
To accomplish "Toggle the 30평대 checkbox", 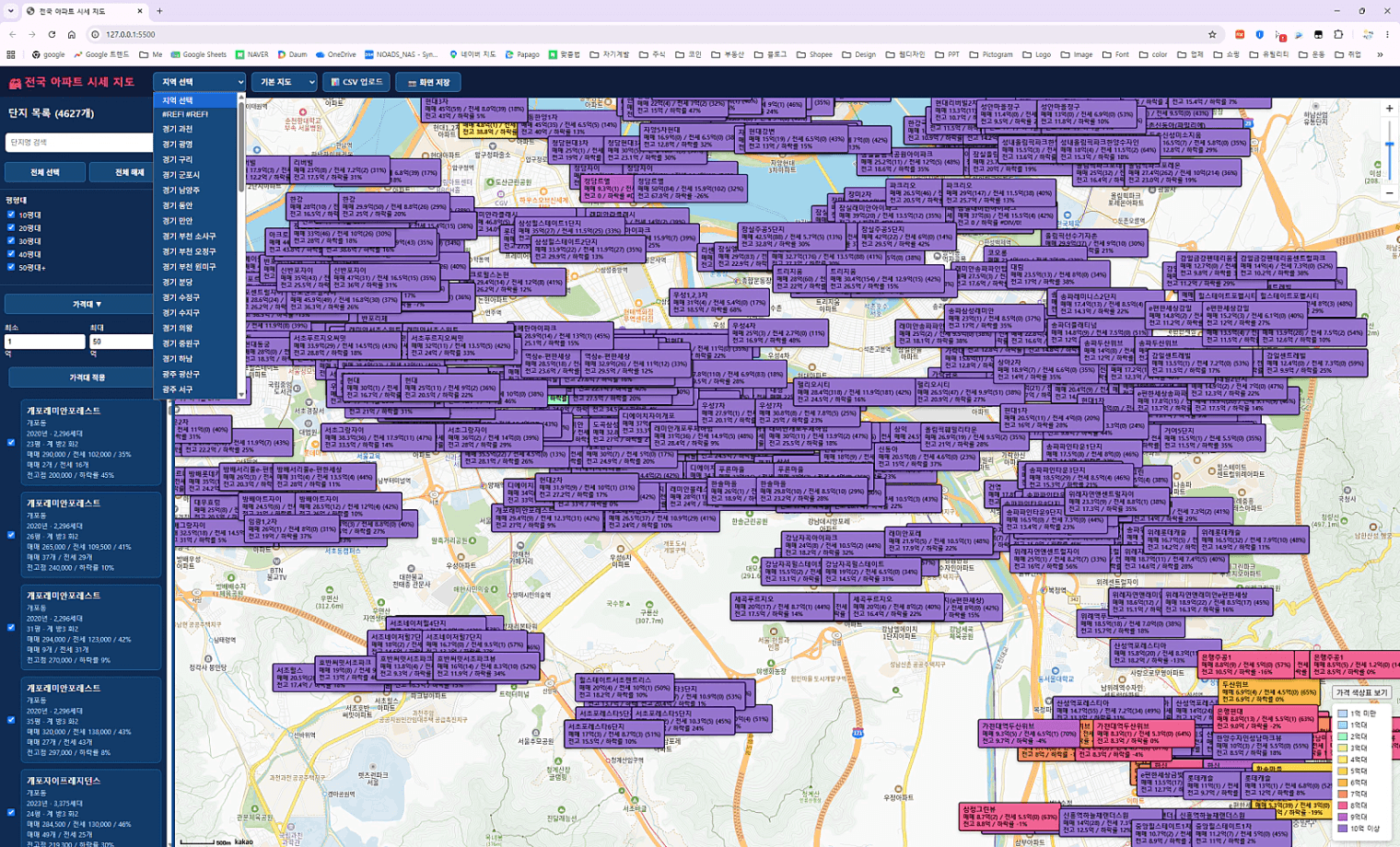I will (11, 240).
